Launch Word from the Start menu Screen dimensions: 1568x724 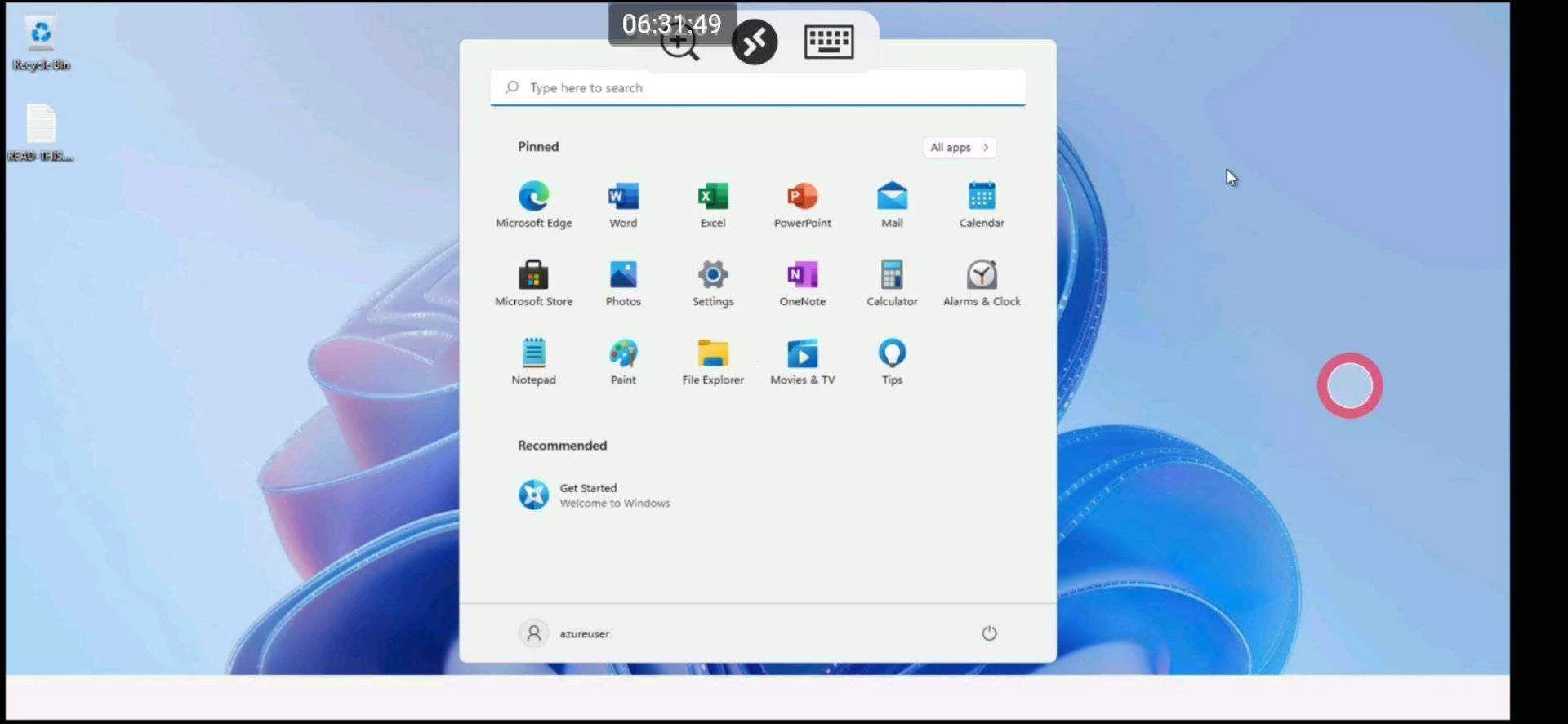623,204
